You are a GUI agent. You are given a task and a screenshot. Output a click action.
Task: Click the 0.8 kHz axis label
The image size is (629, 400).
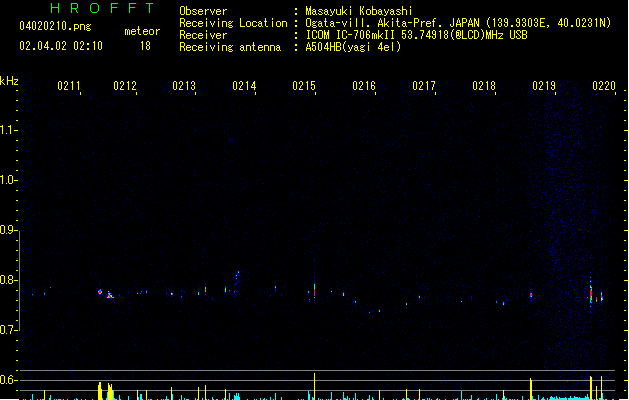click(x=7, y=280)
